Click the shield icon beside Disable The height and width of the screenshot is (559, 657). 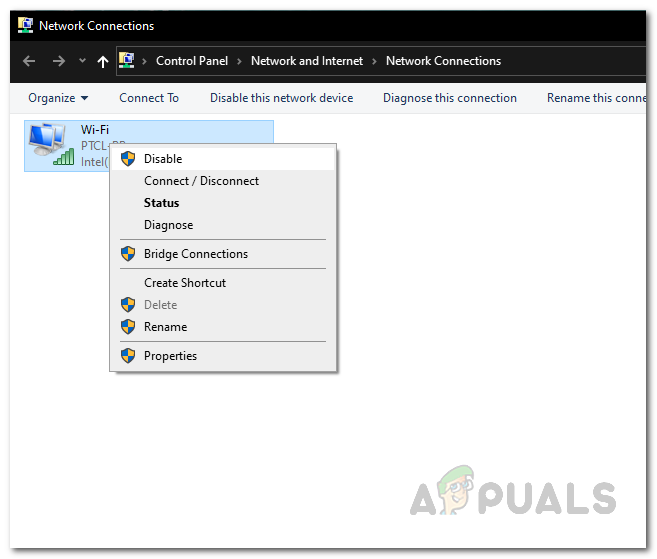point(128,159)
